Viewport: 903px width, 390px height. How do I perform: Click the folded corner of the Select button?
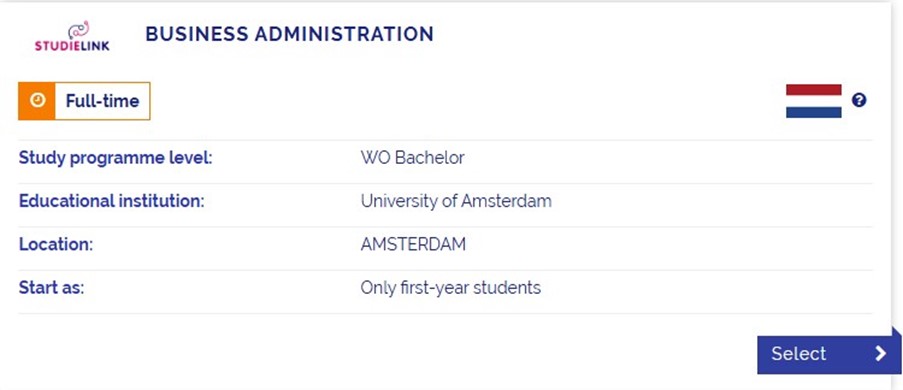coord(896,331)
